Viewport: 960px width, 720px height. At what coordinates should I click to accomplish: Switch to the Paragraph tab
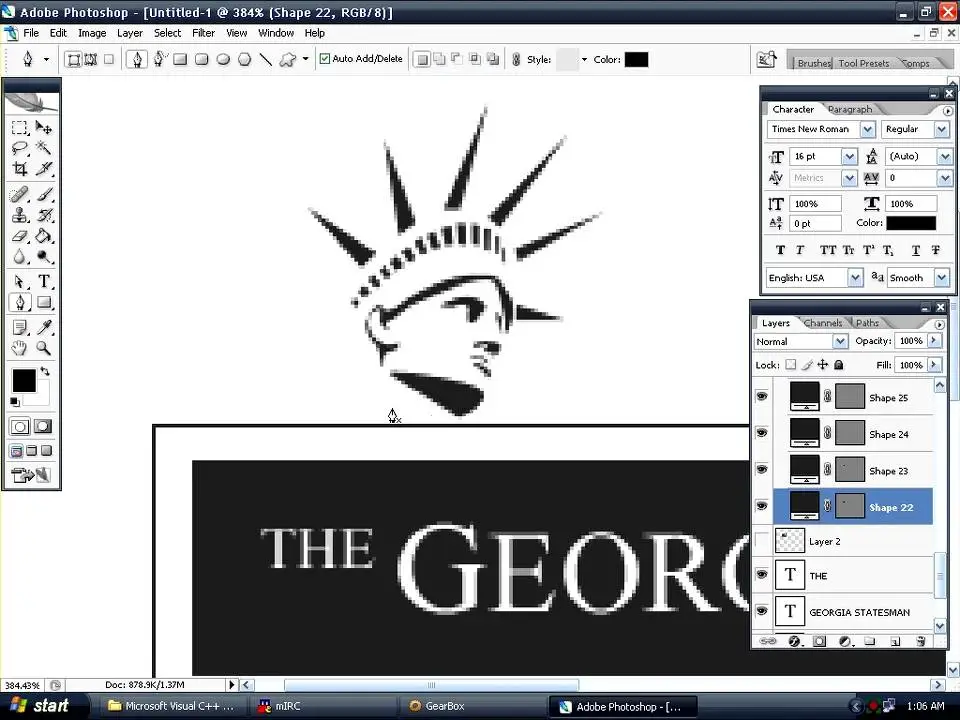[850, 110]
